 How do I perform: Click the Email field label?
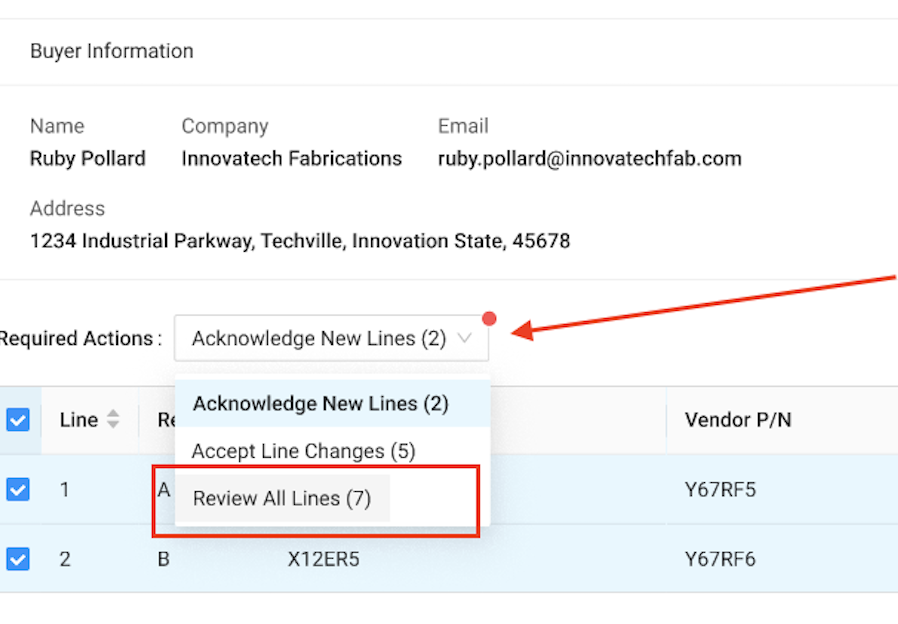463,126
